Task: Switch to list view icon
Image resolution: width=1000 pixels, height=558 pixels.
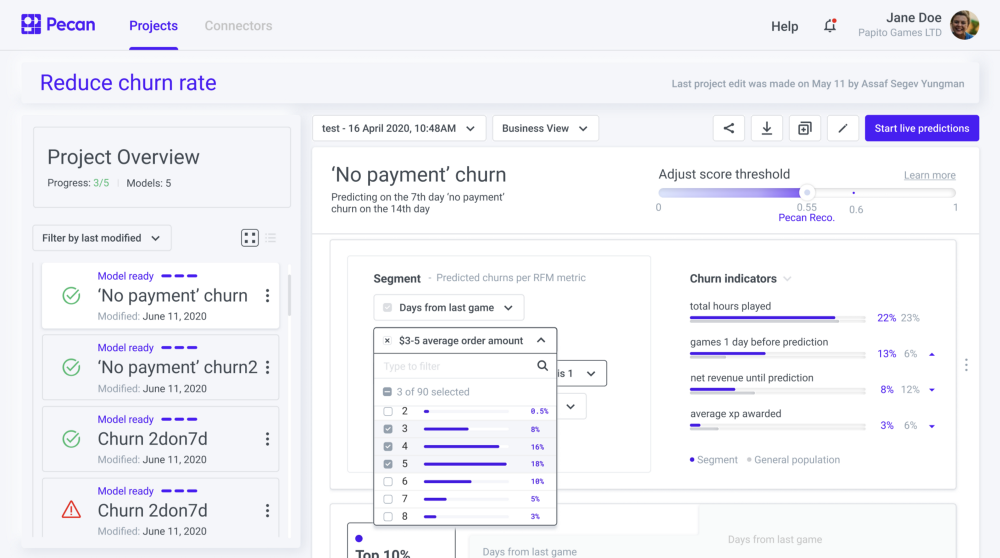Action: (270, 238)
